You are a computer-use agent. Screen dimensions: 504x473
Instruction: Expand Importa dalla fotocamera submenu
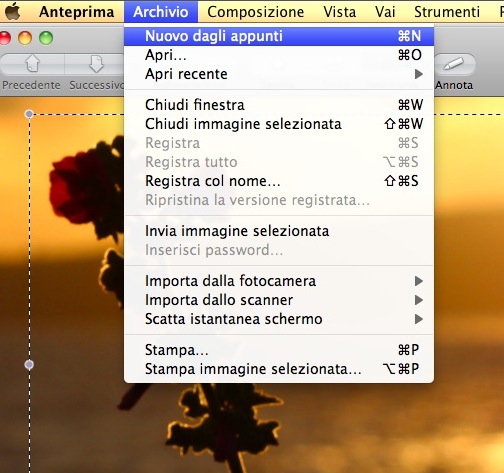pos(279,281)
